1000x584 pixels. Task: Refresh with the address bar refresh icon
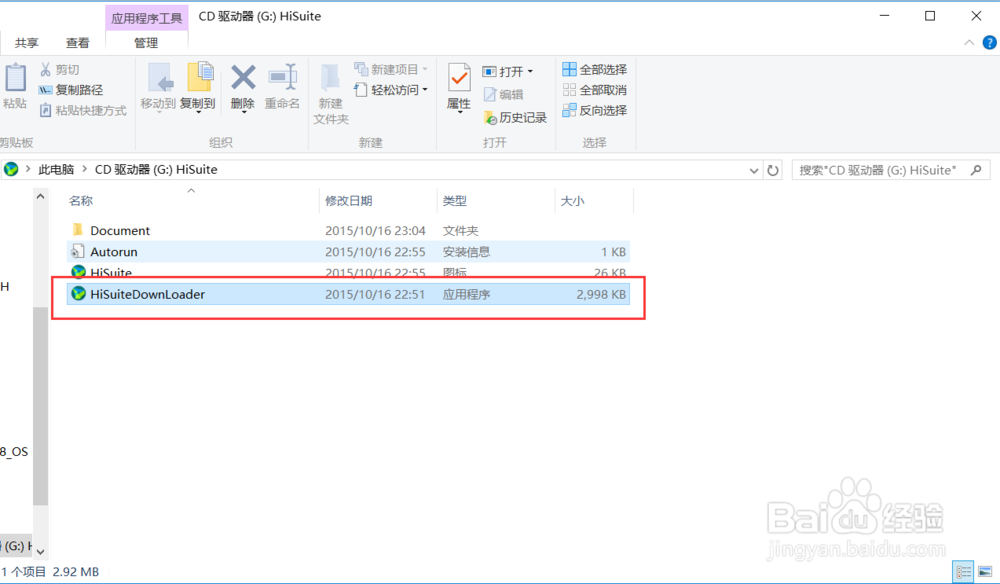point(773,170)
